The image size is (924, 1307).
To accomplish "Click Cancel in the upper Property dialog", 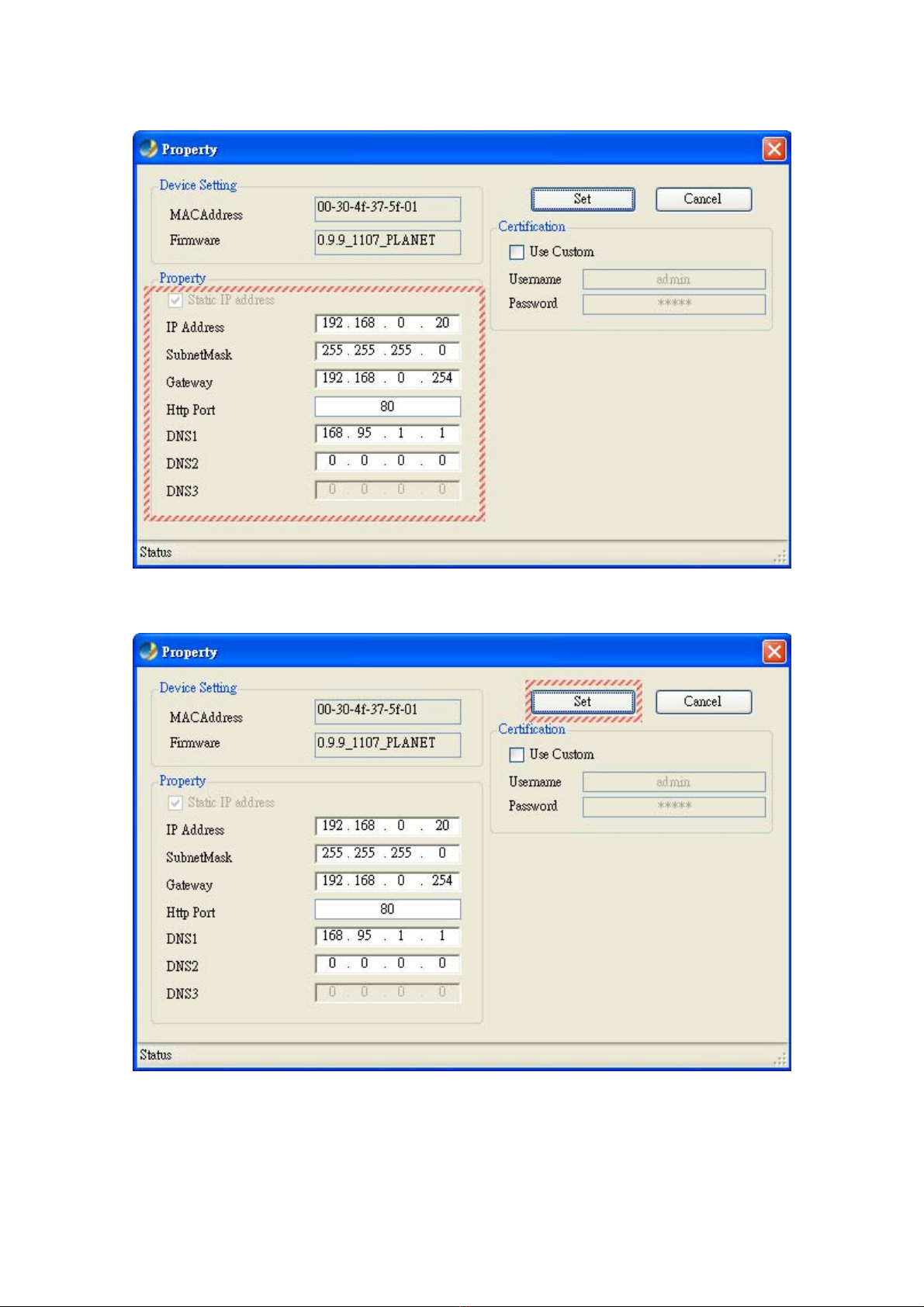I will point(703,199).
